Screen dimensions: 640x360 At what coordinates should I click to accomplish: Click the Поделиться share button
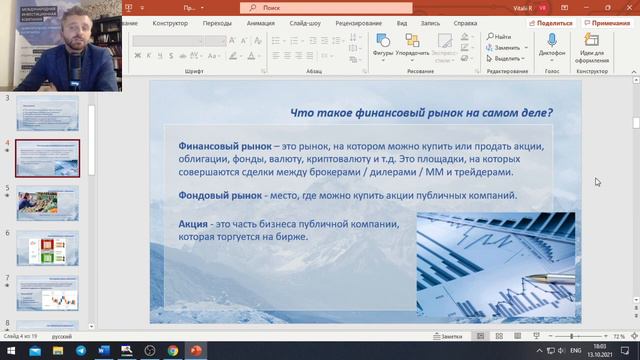(551, 23)
